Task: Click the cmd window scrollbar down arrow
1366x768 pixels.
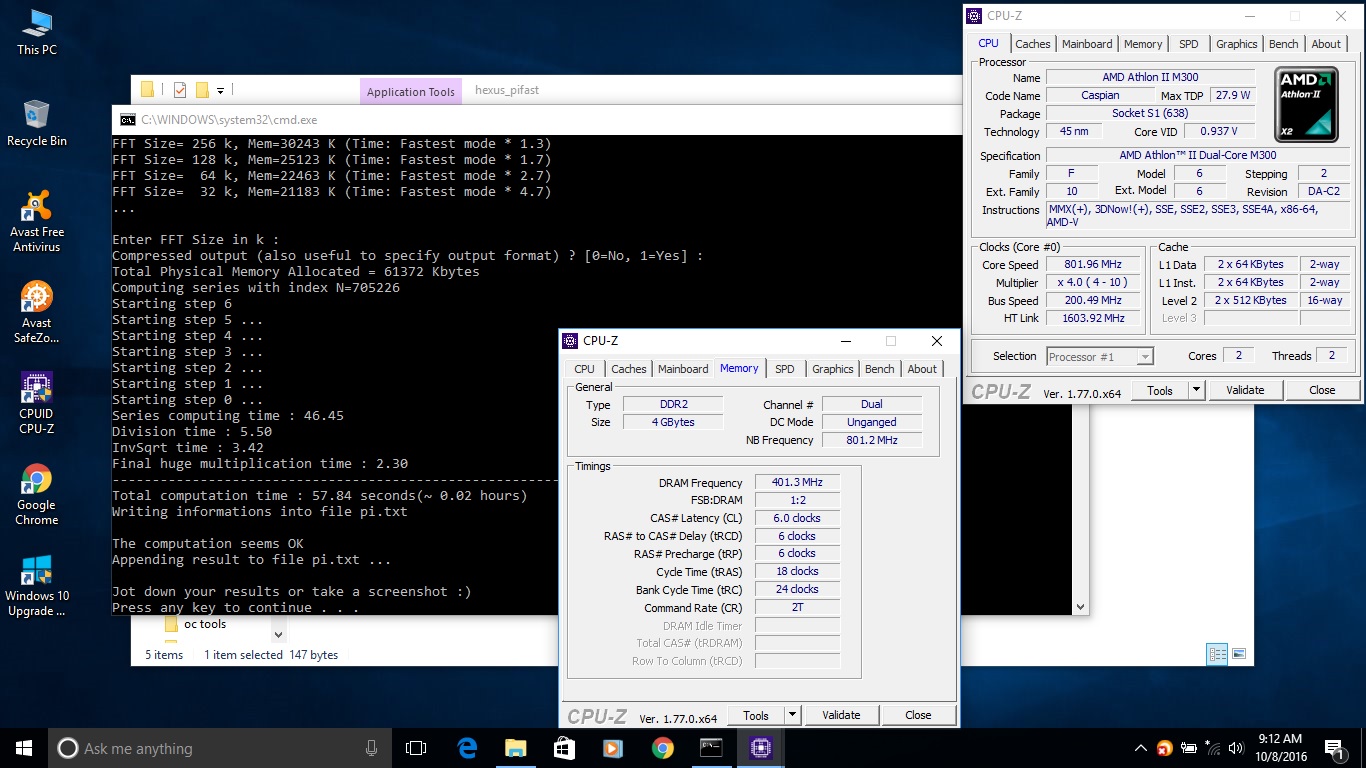Action: pyautogui.click(x=1080, y=606)
